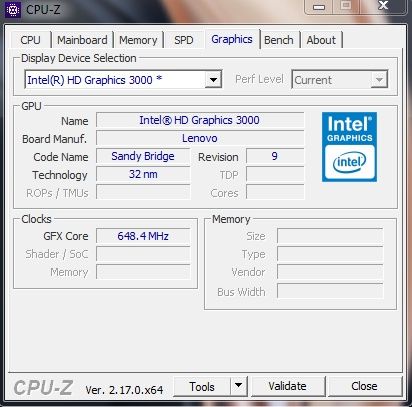Minimize the CPU-Z window
The image size is (412, 407).
(319, 7)
